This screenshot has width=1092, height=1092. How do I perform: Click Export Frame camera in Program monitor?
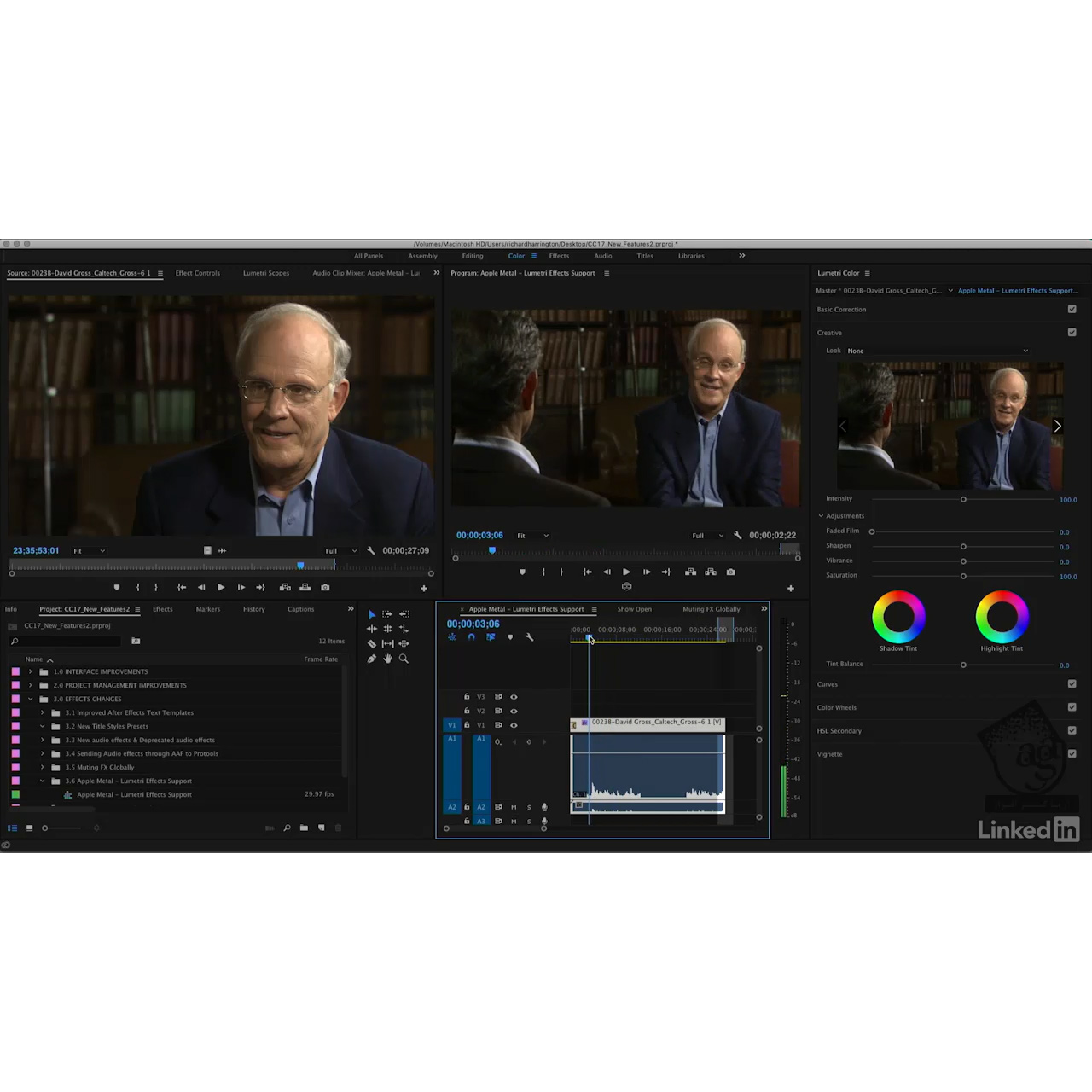(730, 572)
